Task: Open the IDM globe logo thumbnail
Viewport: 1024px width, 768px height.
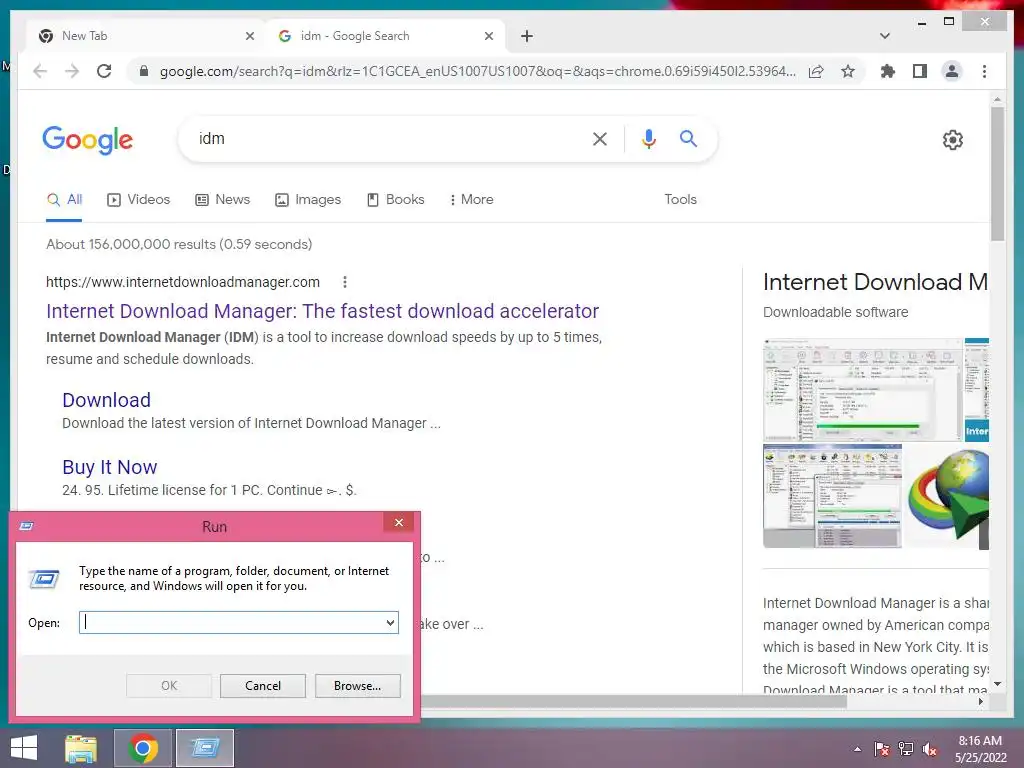Action: click(947, 496)
